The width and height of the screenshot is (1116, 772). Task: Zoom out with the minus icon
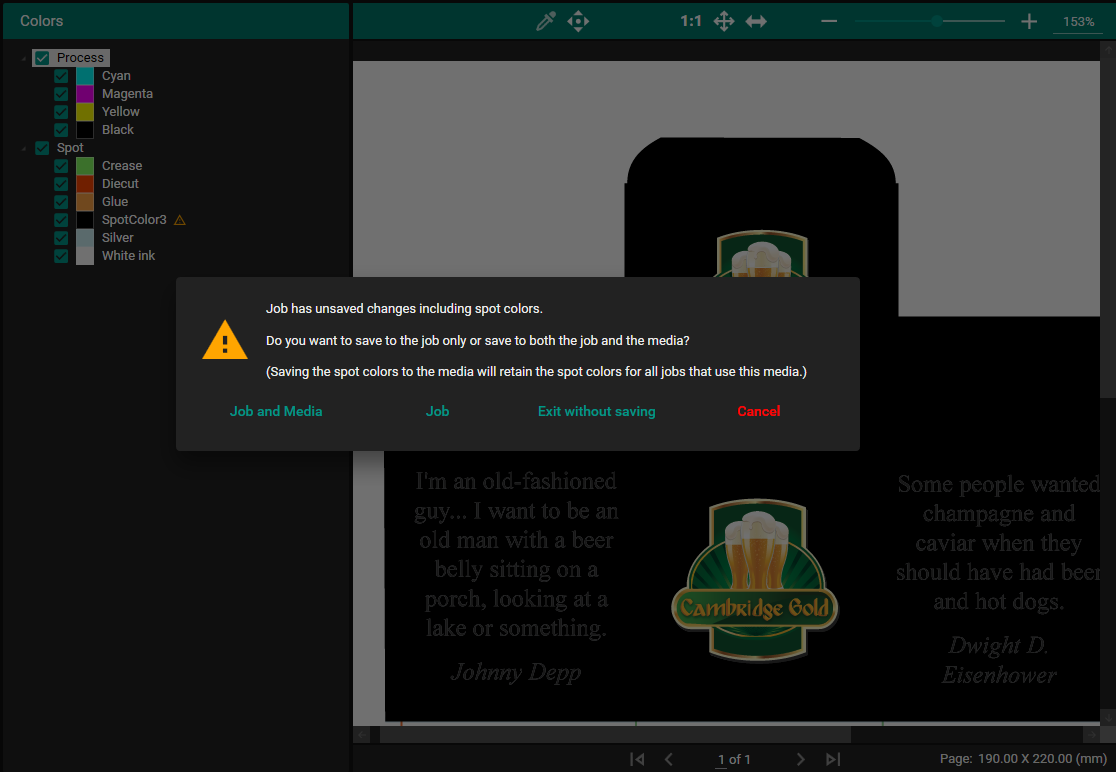click(829, 21)
